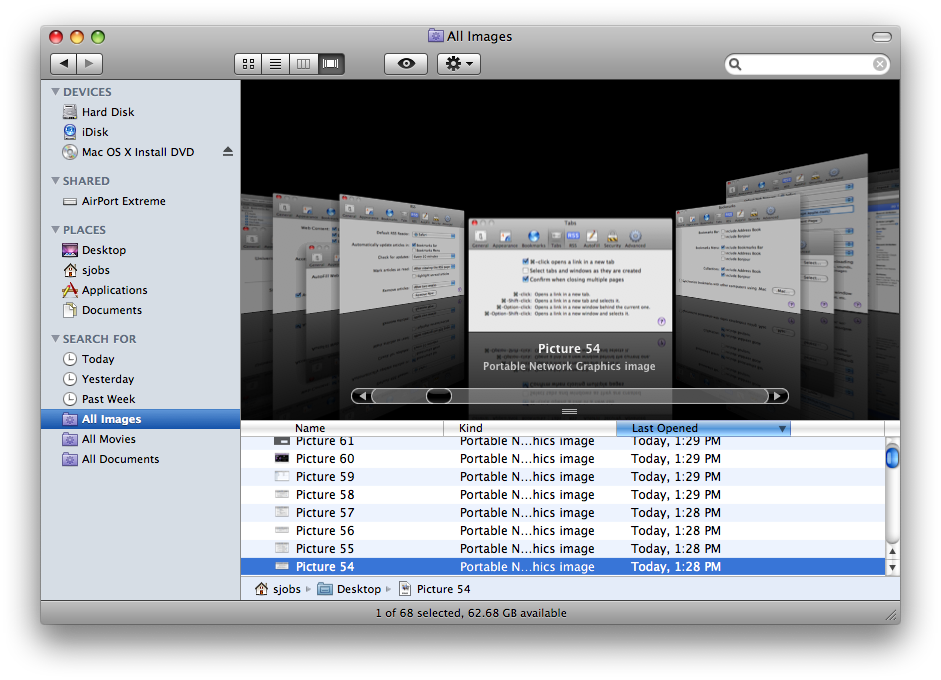Select the Picture 57 row
Viewport: 941px width, 680px height.
click(x=563, y=513)
